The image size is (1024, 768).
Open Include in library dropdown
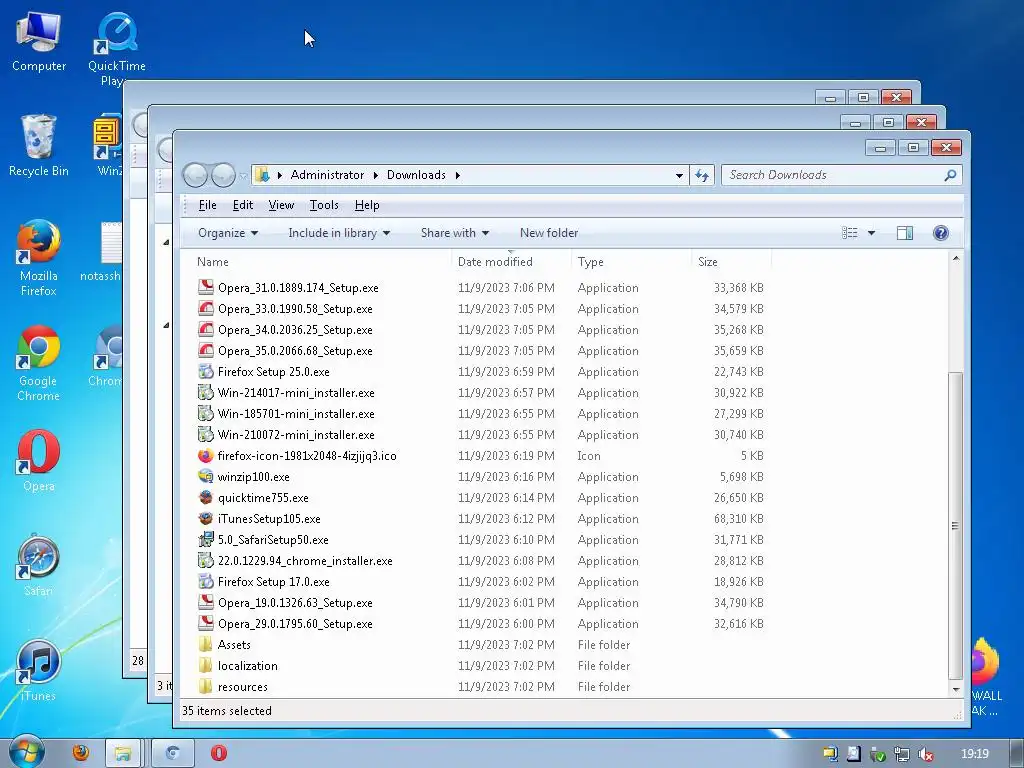(x=339, y=233)
